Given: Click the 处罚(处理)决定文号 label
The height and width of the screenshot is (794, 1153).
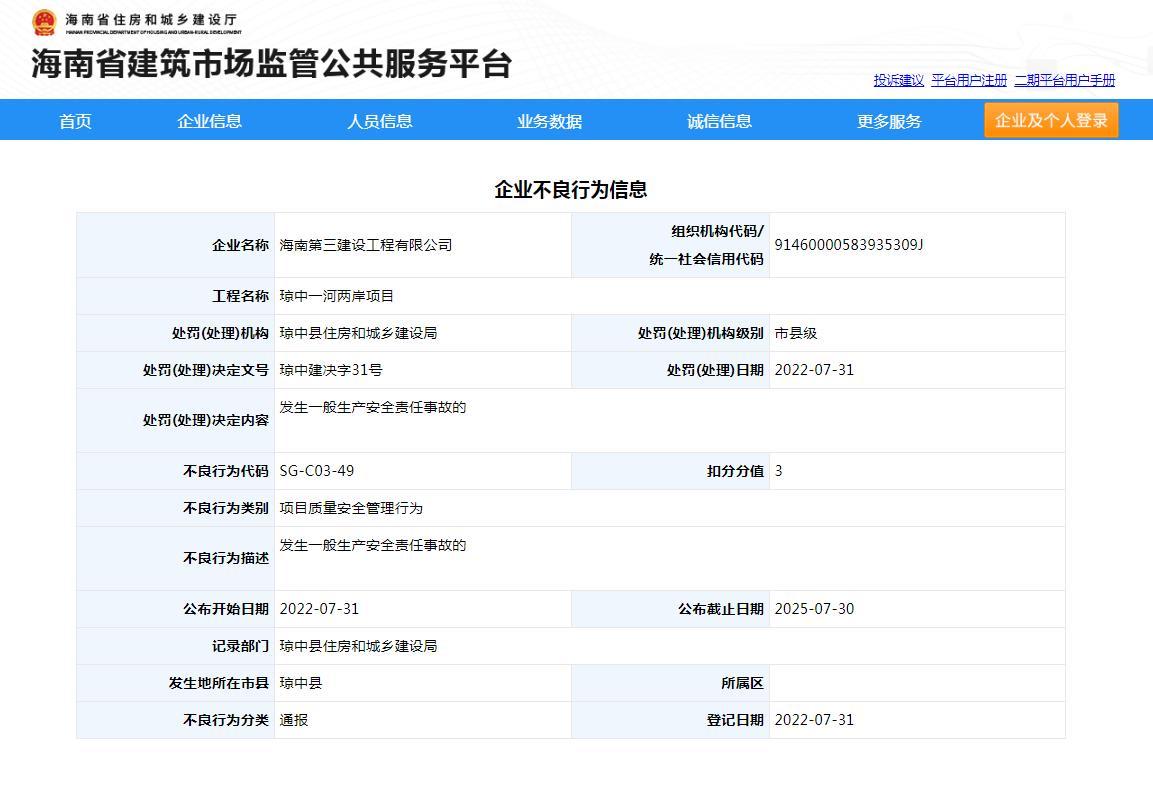Looking at the screenshot, I should [206, 370].
